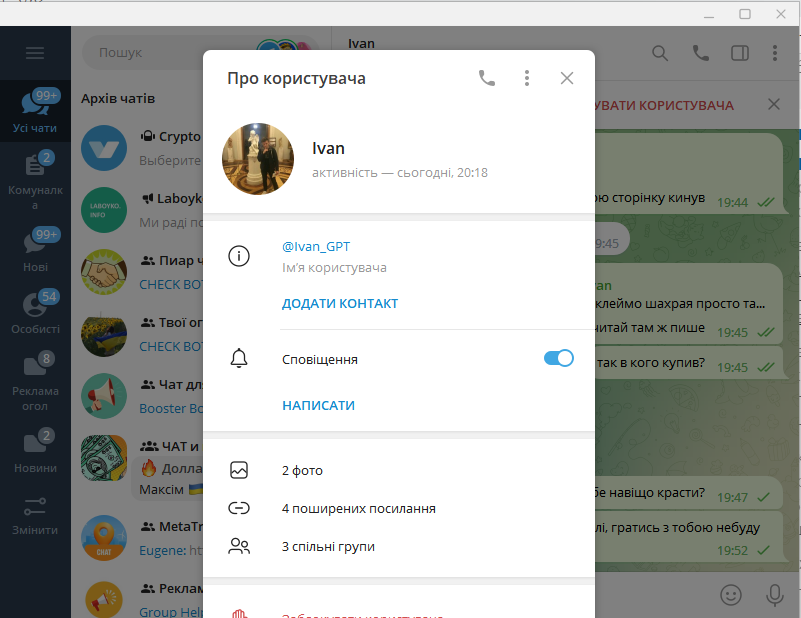Close the Про користувача dialog
Screen dimensions: 801x618
pyautogui.click(x=567, y=78)
